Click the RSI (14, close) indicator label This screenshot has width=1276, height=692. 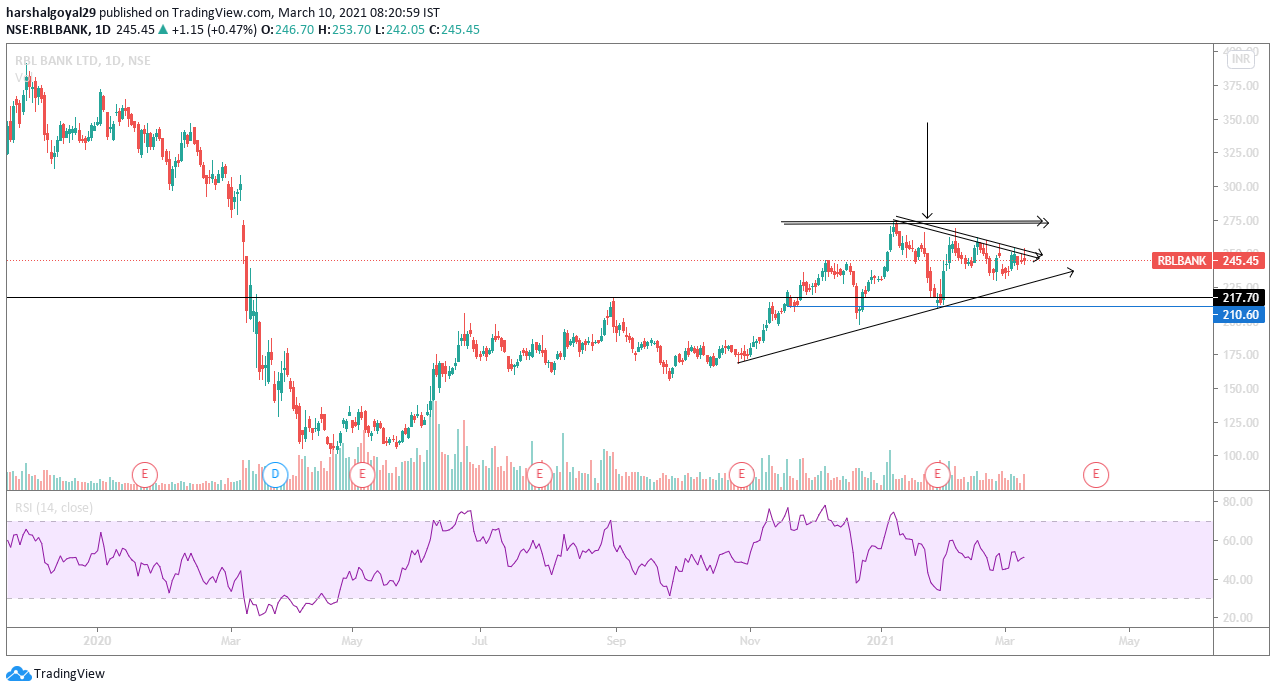(54, 508)
